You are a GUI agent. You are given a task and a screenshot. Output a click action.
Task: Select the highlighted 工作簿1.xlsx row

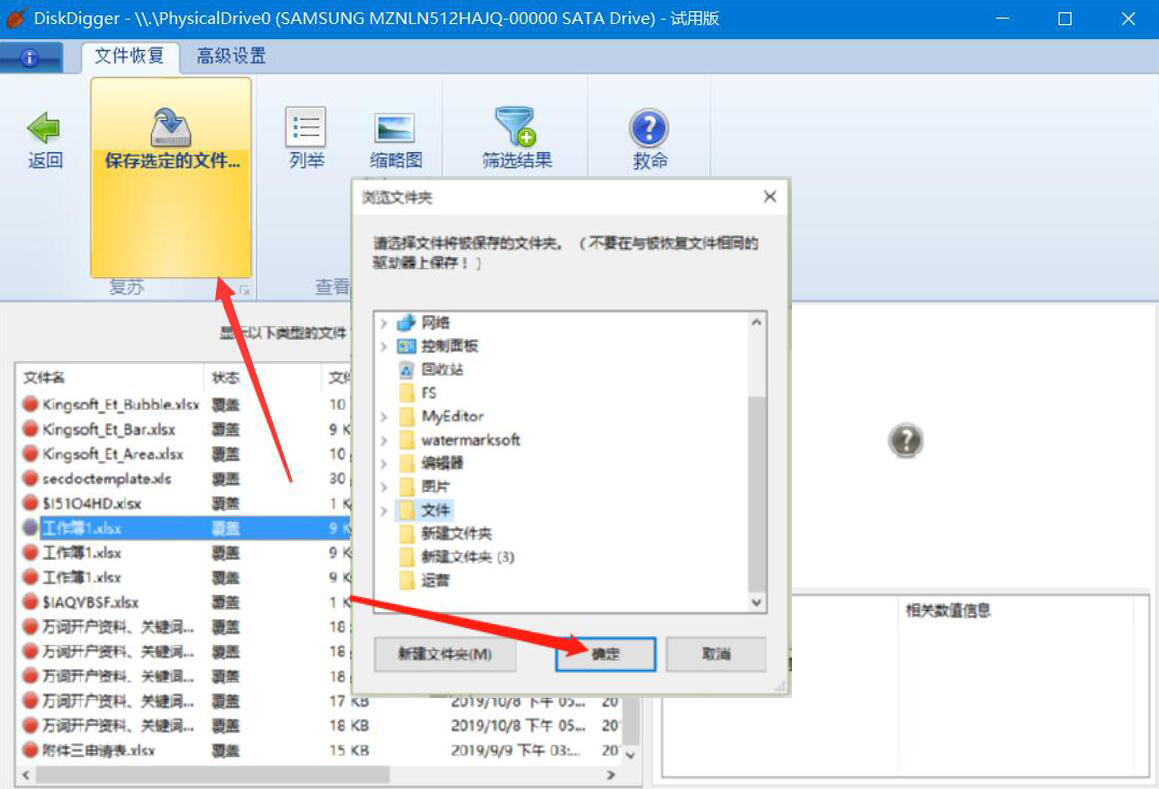pos(185,528)
